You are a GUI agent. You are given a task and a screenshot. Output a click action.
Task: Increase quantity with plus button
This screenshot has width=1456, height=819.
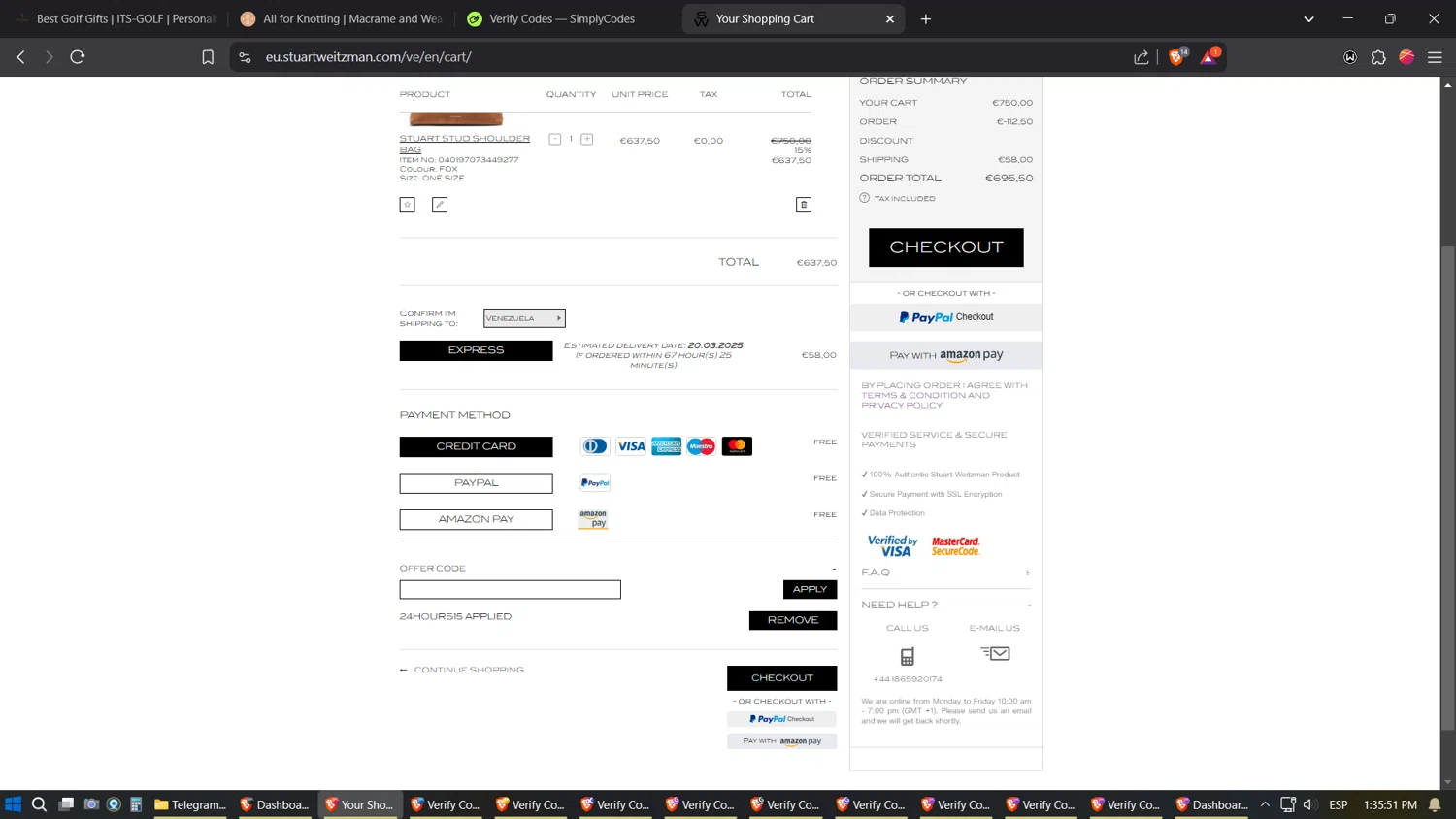pos(587,140)
